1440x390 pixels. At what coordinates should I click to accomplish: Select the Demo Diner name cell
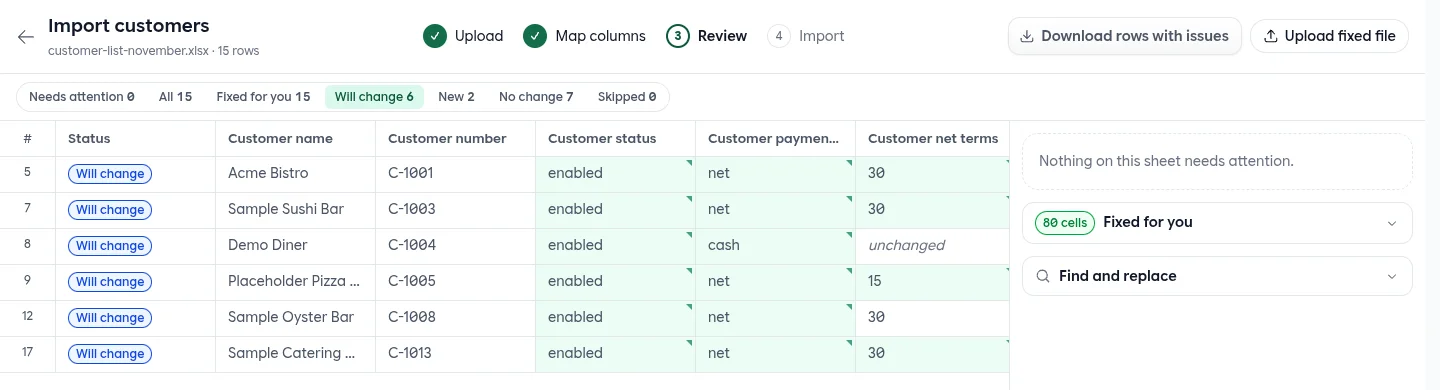(295, 246)
